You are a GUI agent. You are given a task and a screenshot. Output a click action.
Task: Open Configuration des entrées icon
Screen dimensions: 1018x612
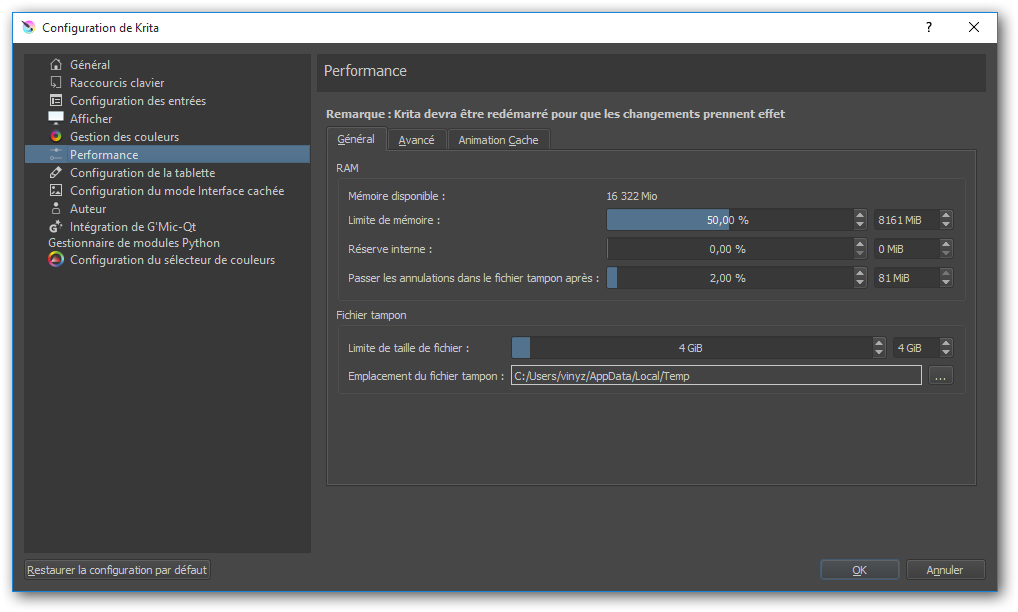(56, 101)
